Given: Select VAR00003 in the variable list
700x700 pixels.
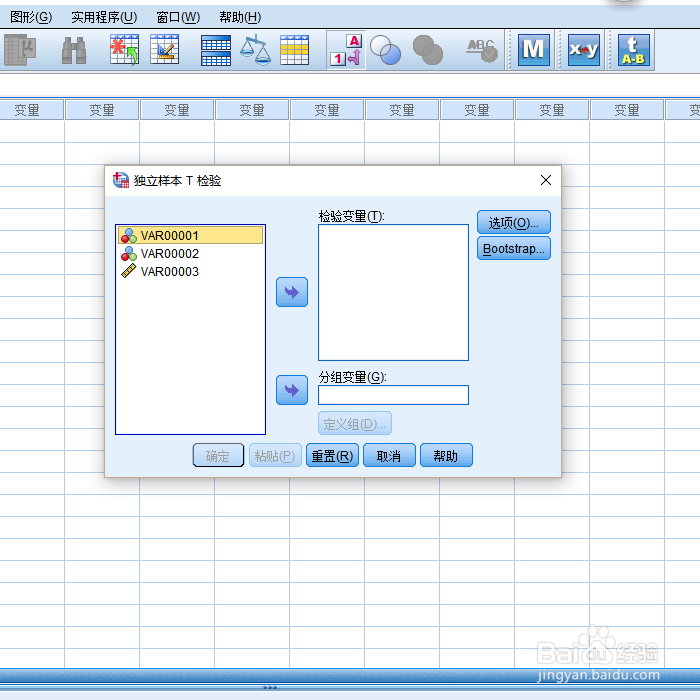Looking at the screenshot, I should click(191, 271).
